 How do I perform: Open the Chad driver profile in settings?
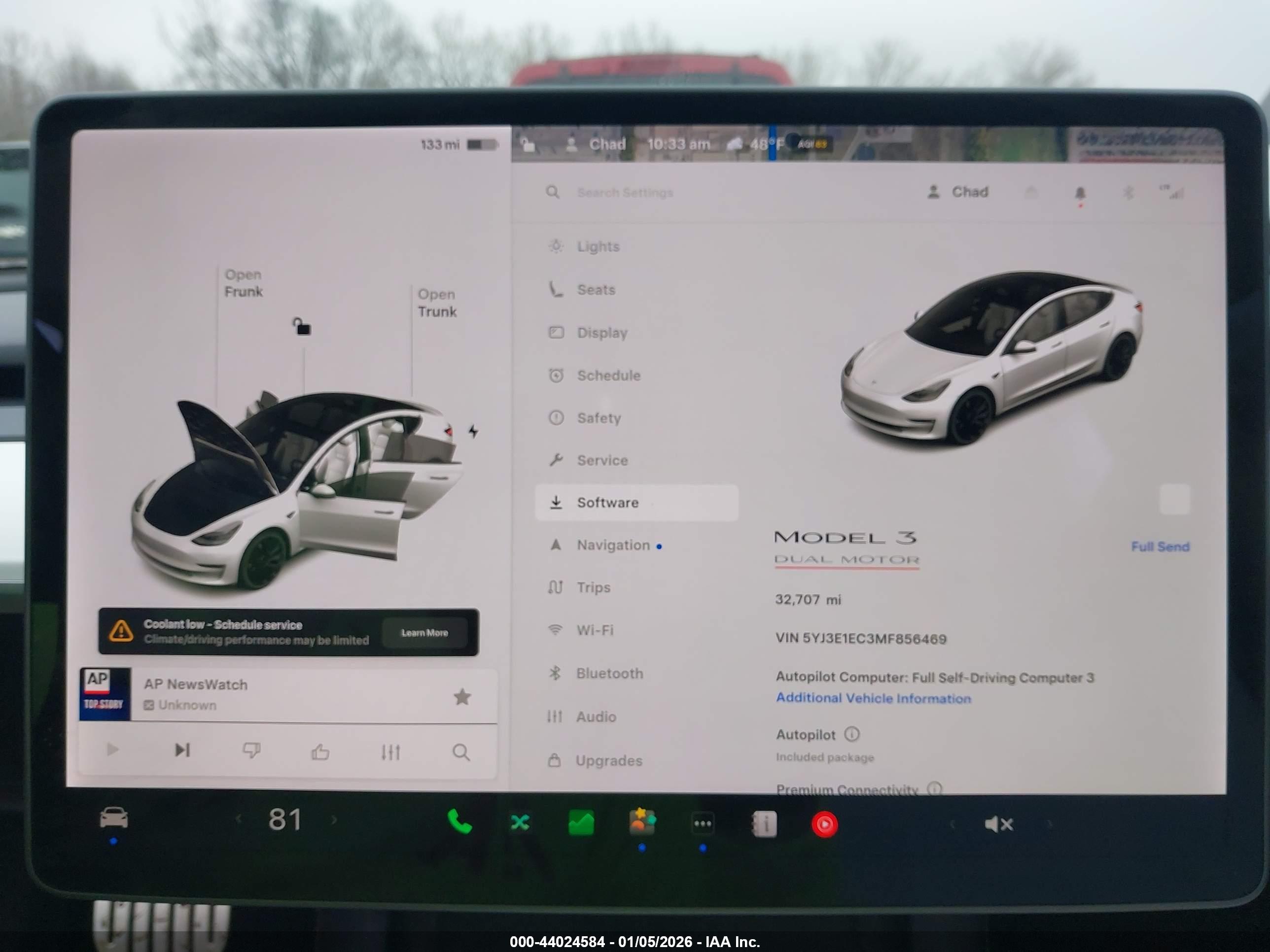pyautogui.click(x=957, y=192)
